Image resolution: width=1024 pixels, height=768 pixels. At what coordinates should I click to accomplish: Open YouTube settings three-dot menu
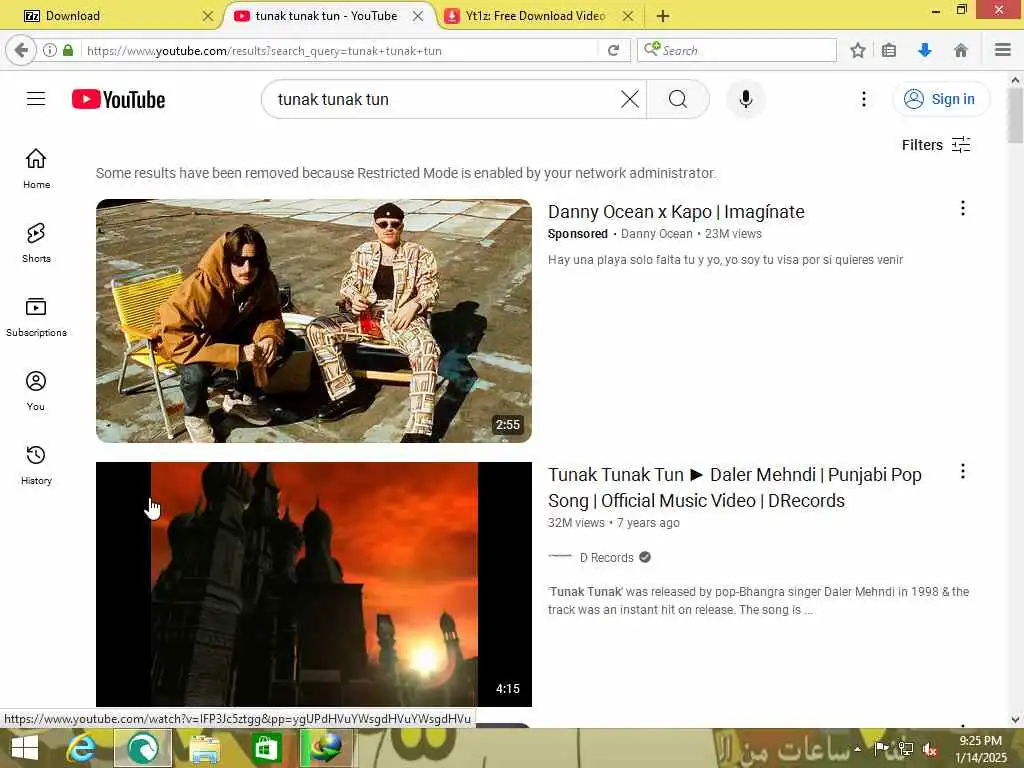pos(863,99)
